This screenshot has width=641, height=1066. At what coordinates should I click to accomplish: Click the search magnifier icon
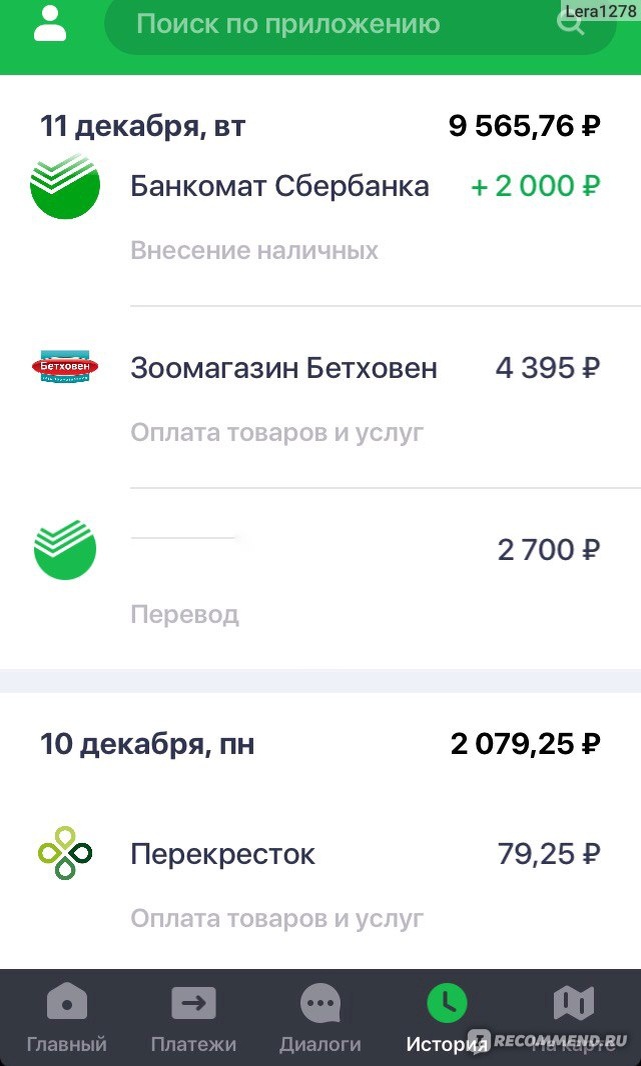coord(570,24)
